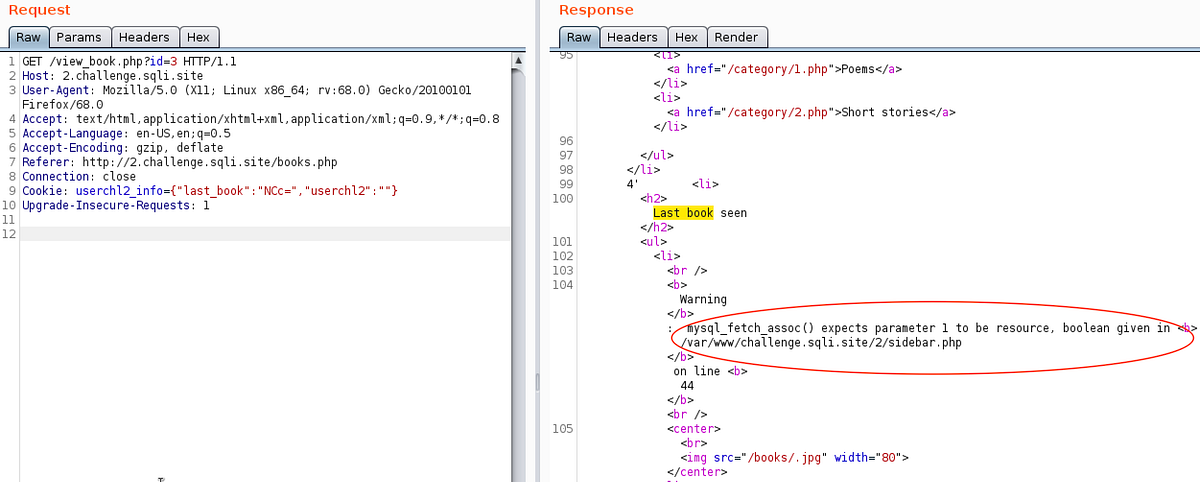Click the highlighted 'Last book' text
This screenshot has width=1200, height=482.
point(683,213)
